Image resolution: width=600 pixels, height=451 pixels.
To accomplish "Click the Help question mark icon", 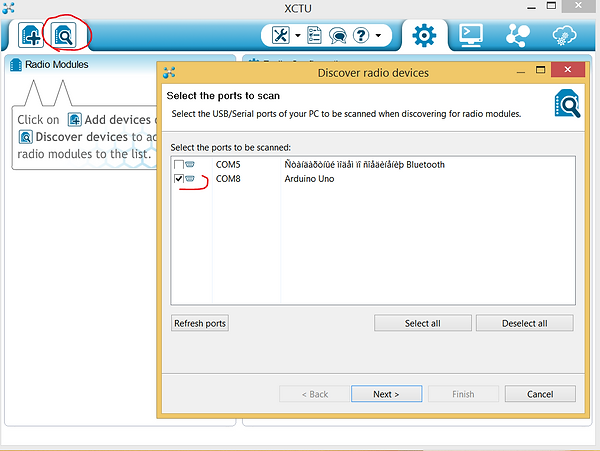I will 361,36.
